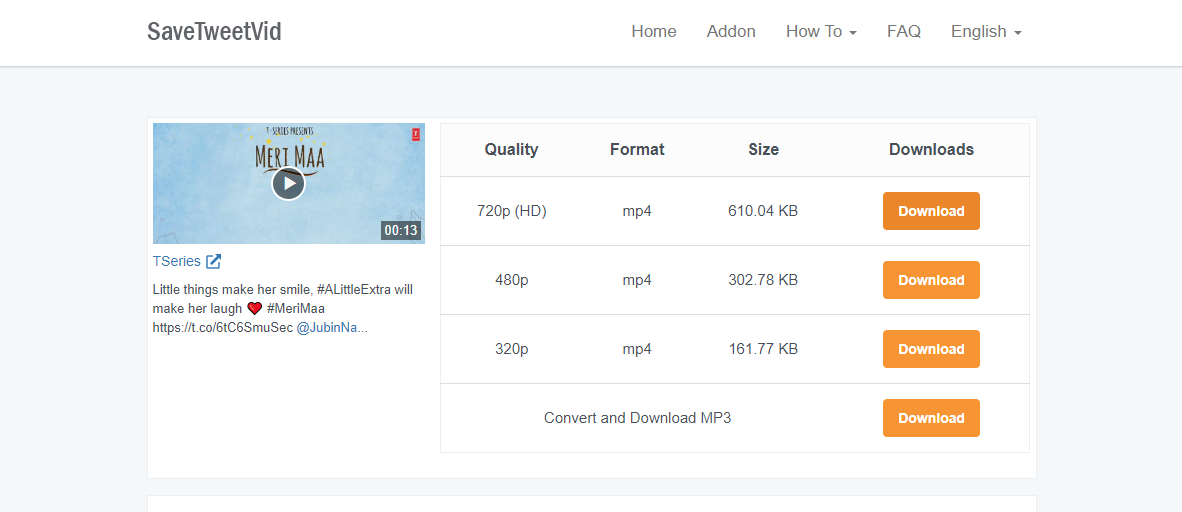Download the converted MP3 audio
1182x512 pixels.
coord(931,418)
